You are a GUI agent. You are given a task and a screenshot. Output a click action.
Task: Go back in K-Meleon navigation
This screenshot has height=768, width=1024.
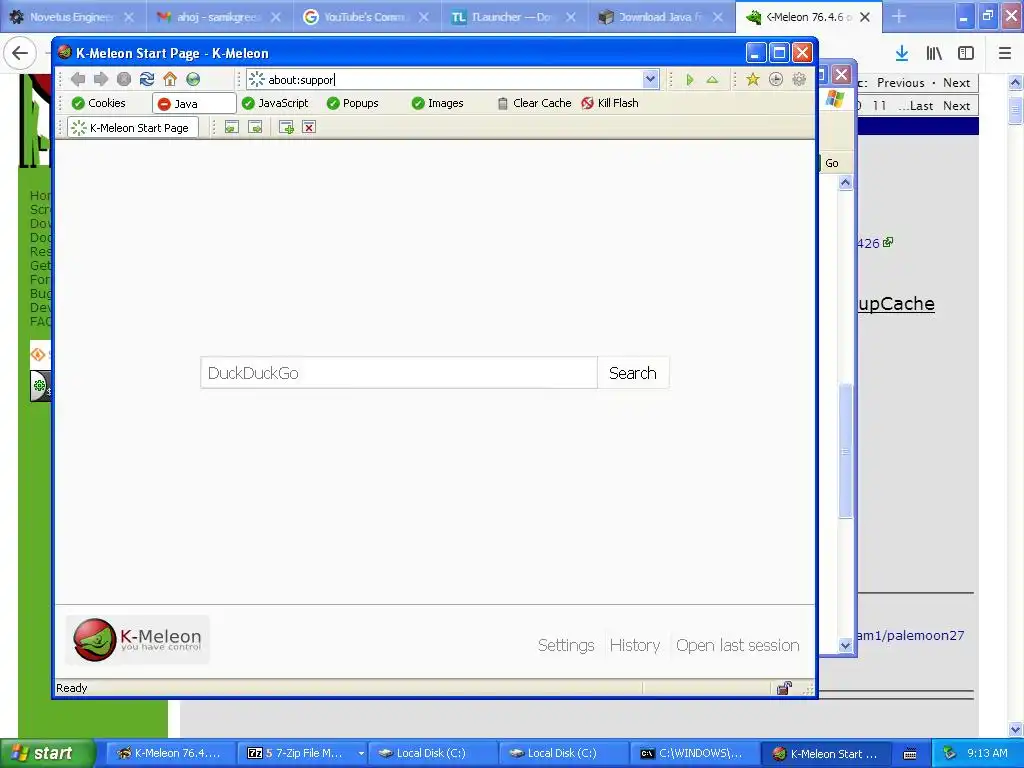click(x=78, y=79)
